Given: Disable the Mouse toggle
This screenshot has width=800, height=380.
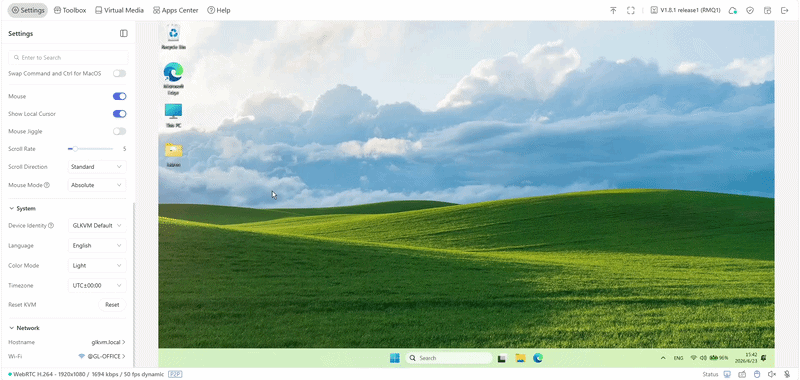Looking at the screenshot, I should [119, 96].
